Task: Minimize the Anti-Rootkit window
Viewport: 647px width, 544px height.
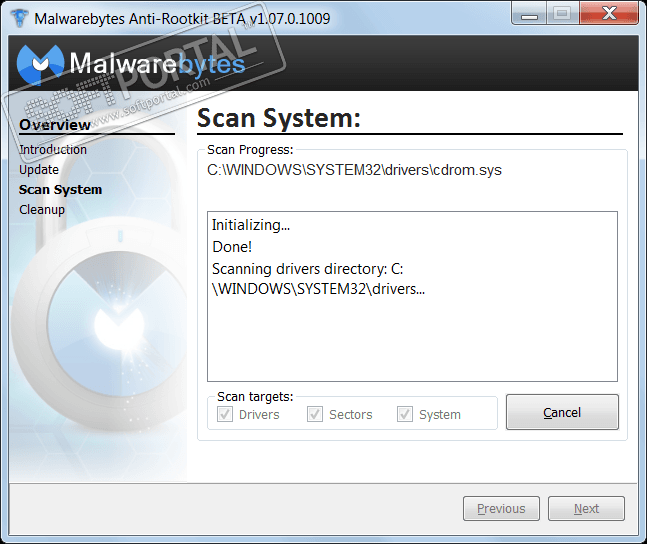Action: (x=529, y=14)
